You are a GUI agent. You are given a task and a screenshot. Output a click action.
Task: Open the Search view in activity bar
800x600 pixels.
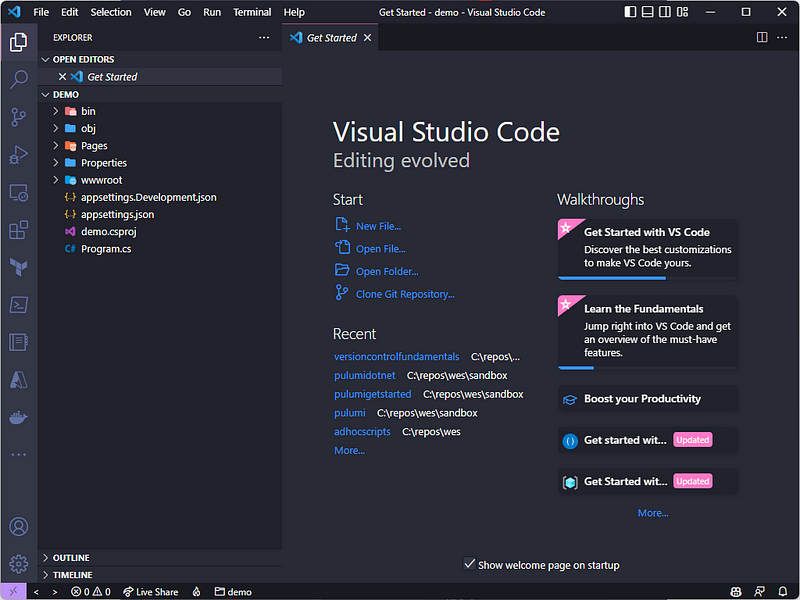pos(18,79)
